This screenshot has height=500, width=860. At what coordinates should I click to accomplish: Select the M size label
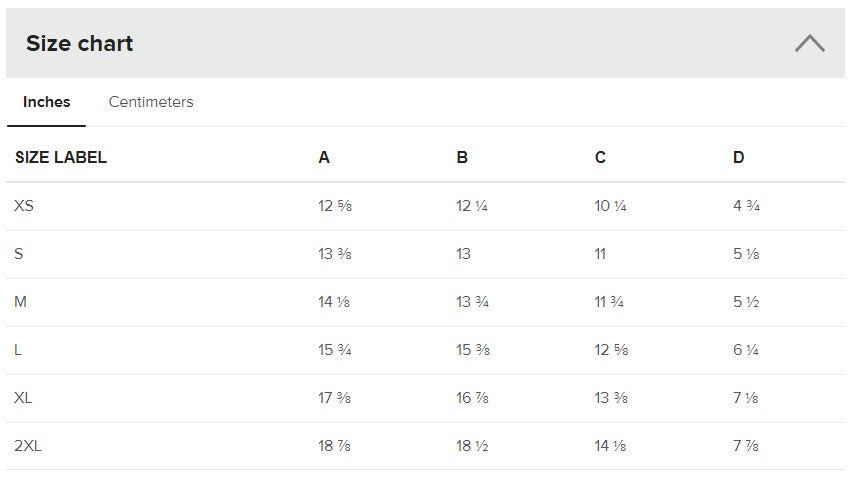21,302
